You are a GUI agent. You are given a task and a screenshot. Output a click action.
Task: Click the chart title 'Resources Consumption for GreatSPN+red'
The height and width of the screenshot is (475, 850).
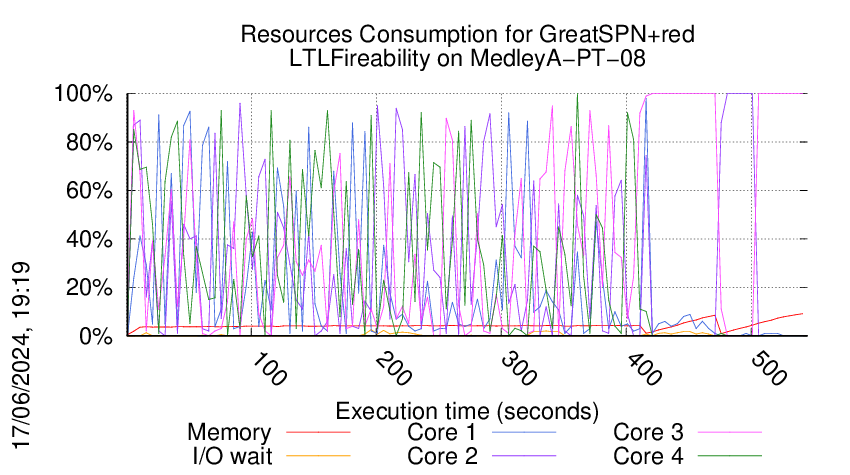pyautogui.click(x=467, y=34)
